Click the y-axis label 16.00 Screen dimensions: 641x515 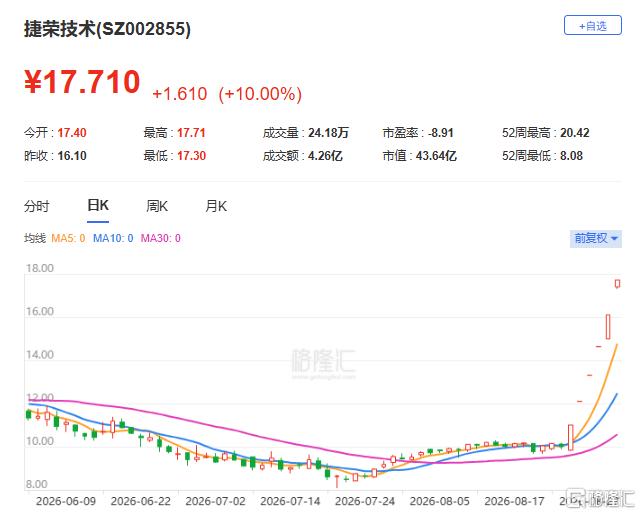[x=40, y=311]
